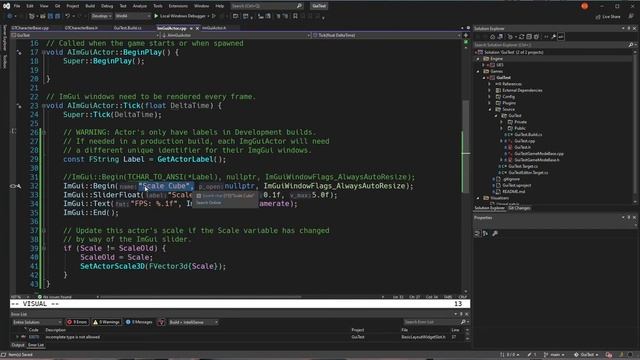Click the Home icon in Solution Explorer toolbar
640x360 pixels.
pos(492,37)
